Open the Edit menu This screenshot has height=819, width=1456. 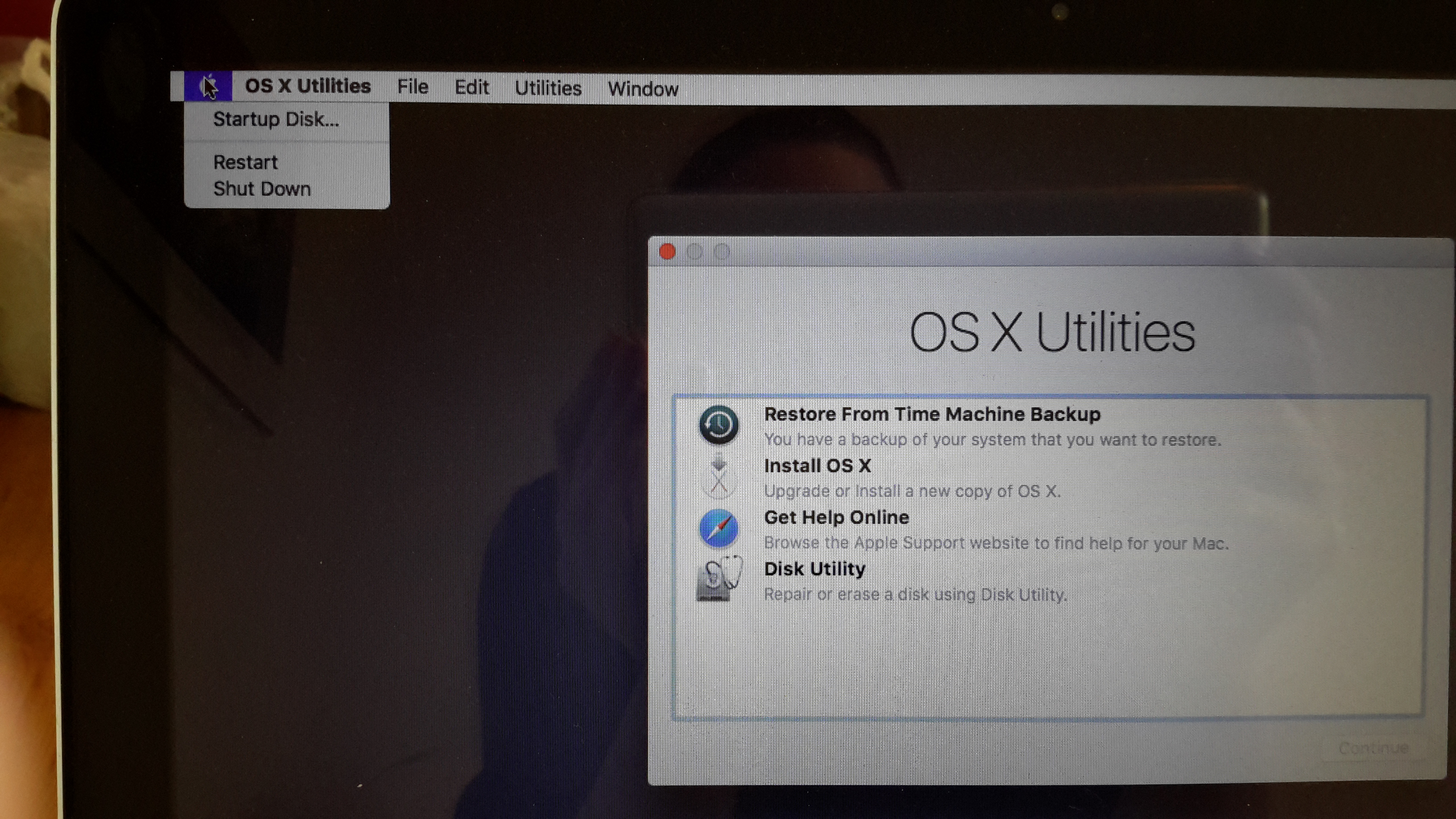click(472, 87)
